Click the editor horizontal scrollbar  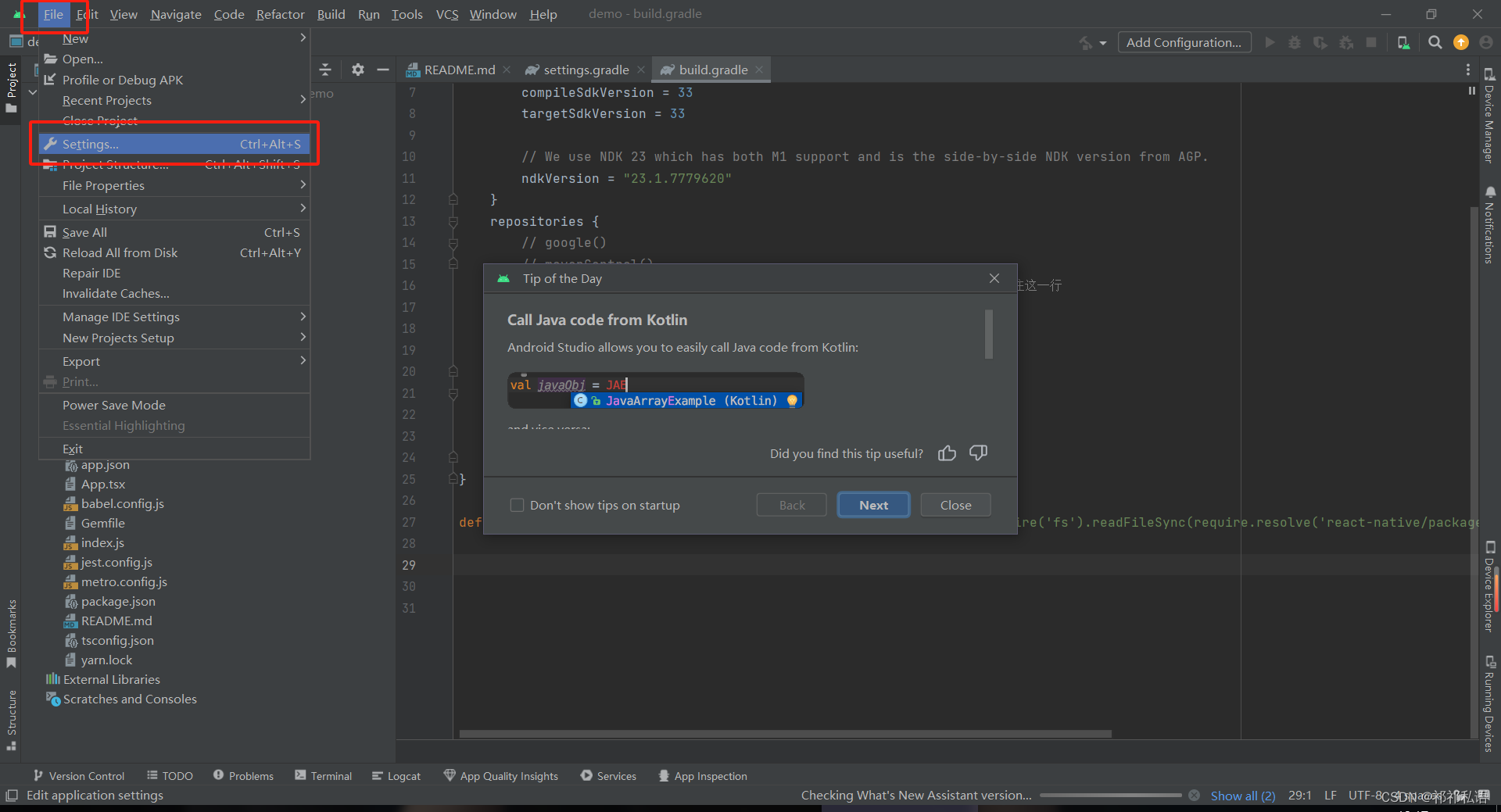pyautogui.click(x=785, y=734)
